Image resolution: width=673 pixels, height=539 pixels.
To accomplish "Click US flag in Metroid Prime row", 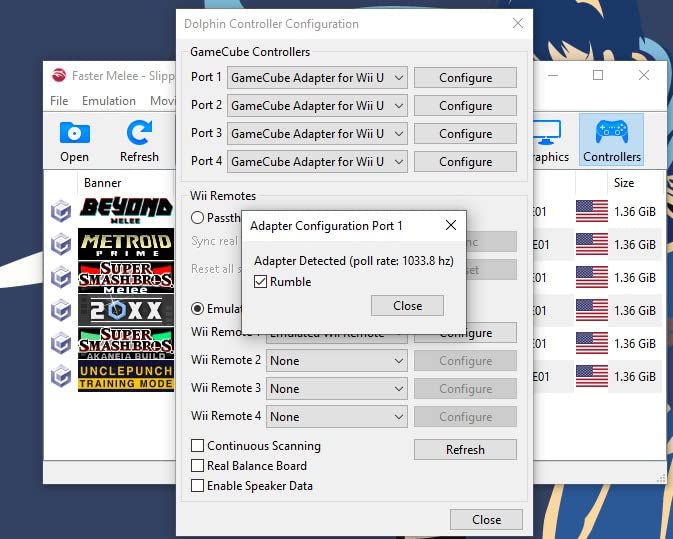I will pyautogui.click(x=591, y=244).
